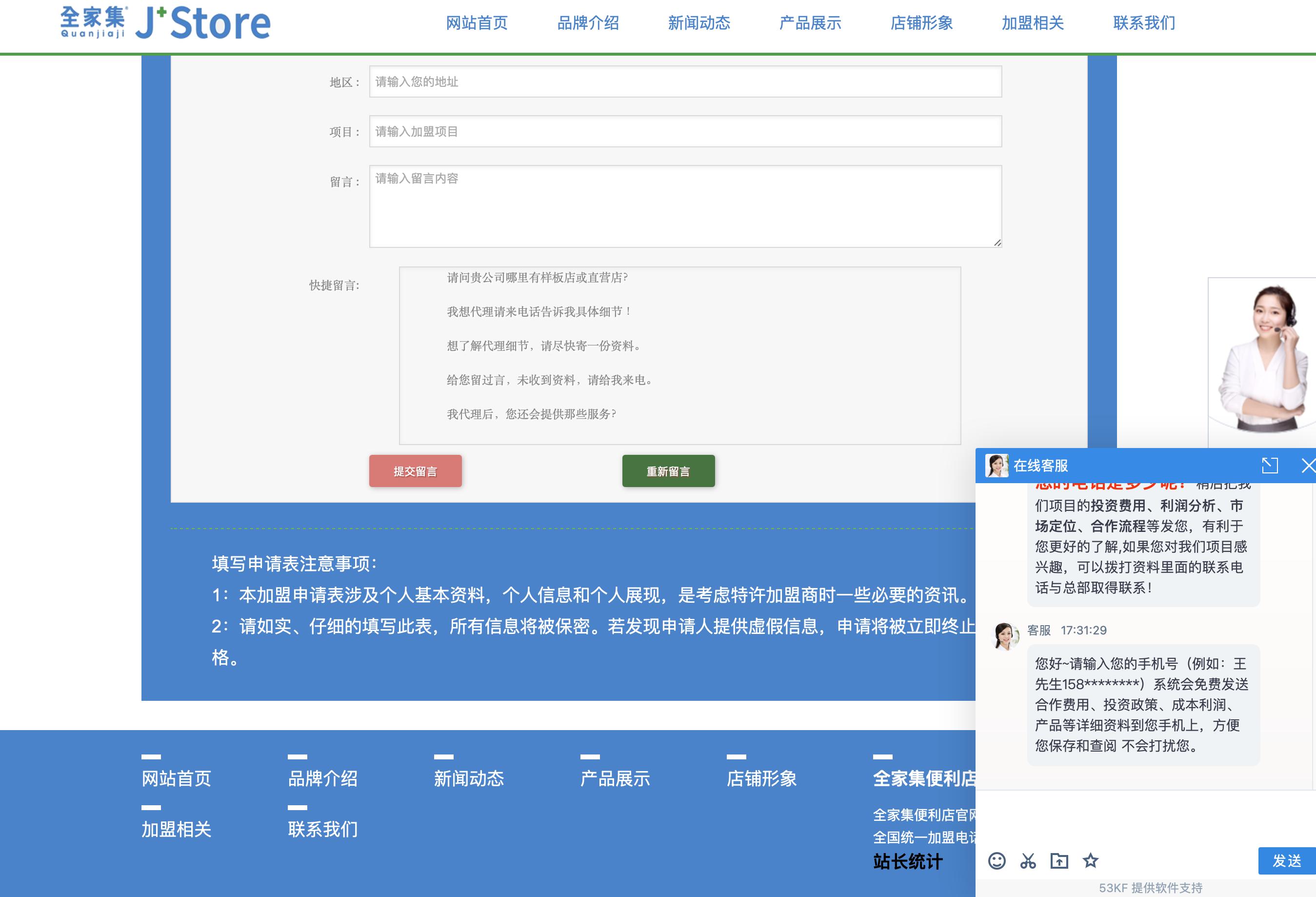The width and height of the screenshot is (1316, 897).
Task: Switch to the 新闻动态 nav item
Action: [699, 23]
